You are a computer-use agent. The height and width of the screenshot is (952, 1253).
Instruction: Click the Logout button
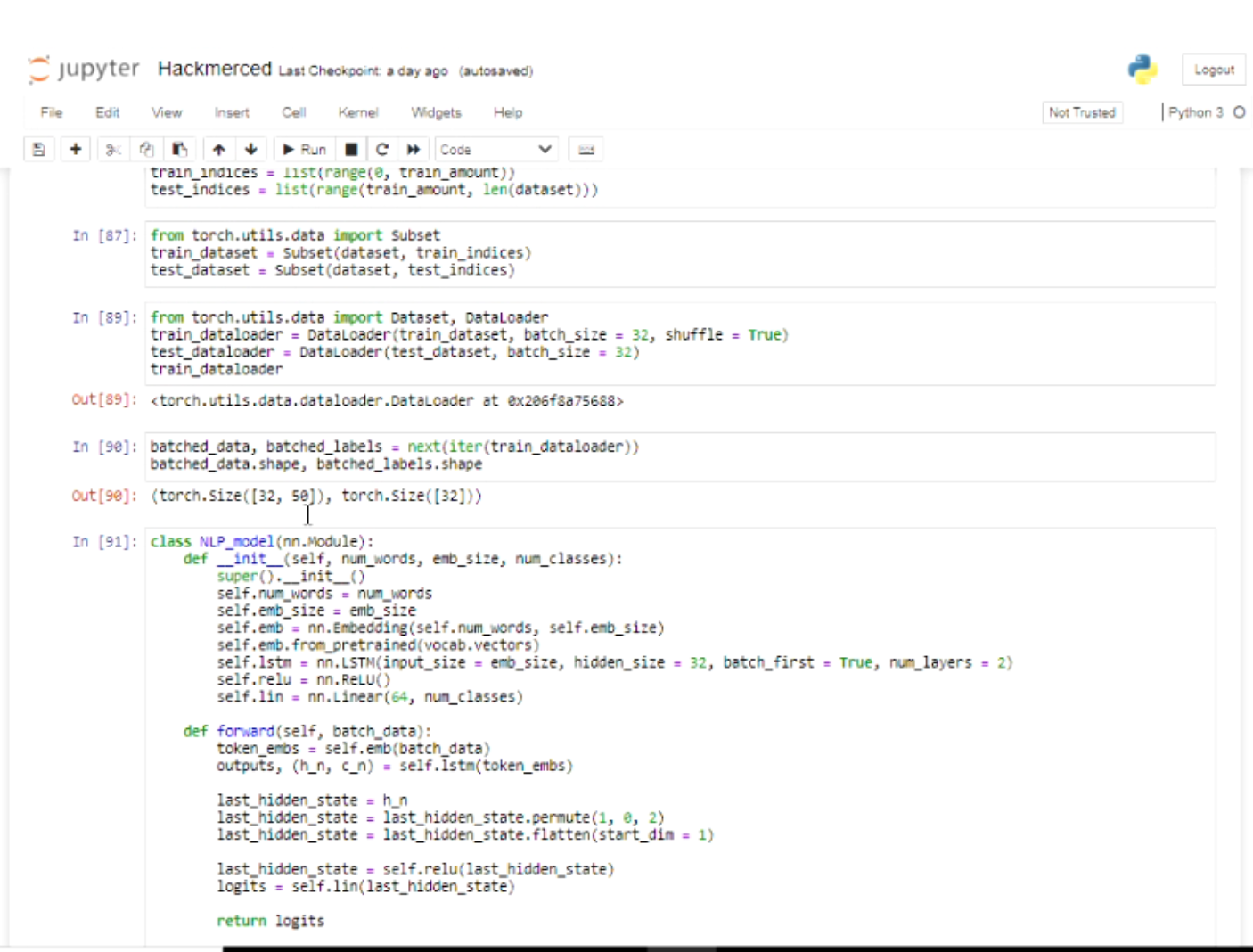(x=1214, y=70)
